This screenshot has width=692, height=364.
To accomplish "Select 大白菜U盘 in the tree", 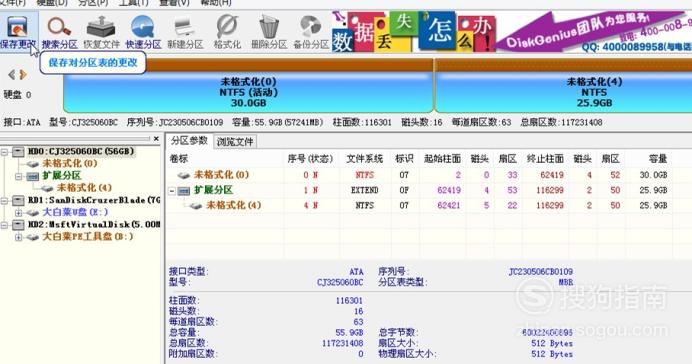I will (x=75, y=212).
